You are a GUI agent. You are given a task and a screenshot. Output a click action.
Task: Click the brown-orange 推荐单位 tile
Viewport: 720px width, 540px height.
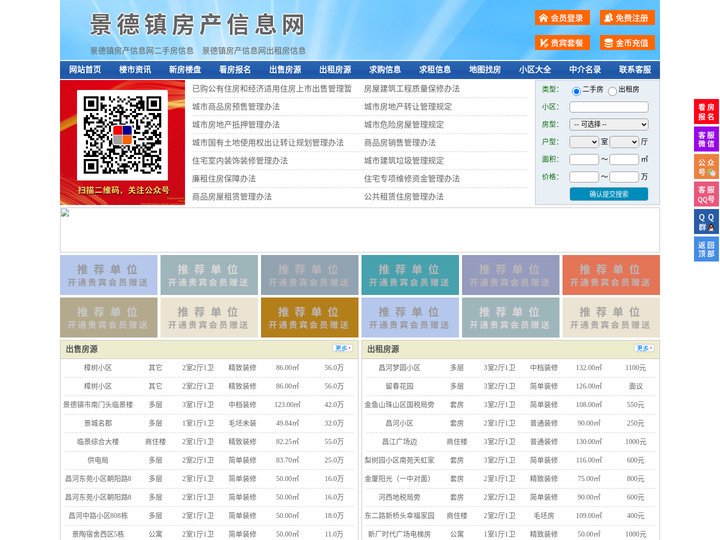click(x=309, y=318)
